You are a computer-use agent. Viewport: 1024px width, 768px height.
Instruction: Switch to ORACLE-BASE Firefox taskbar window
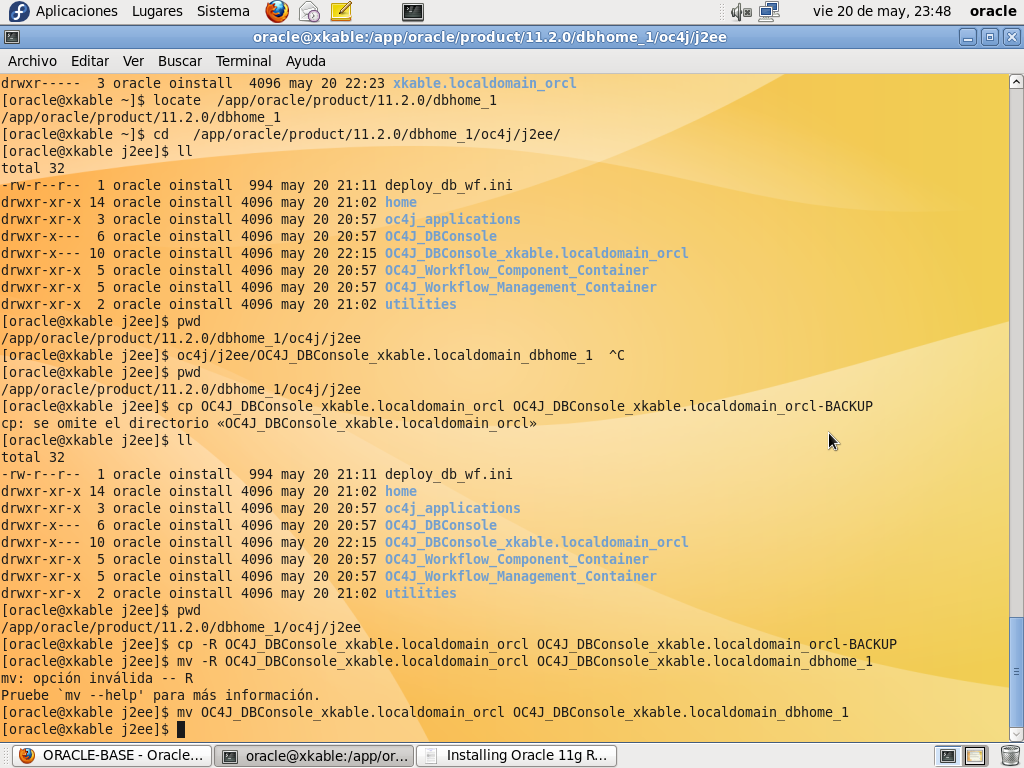[x=112, y=756]
